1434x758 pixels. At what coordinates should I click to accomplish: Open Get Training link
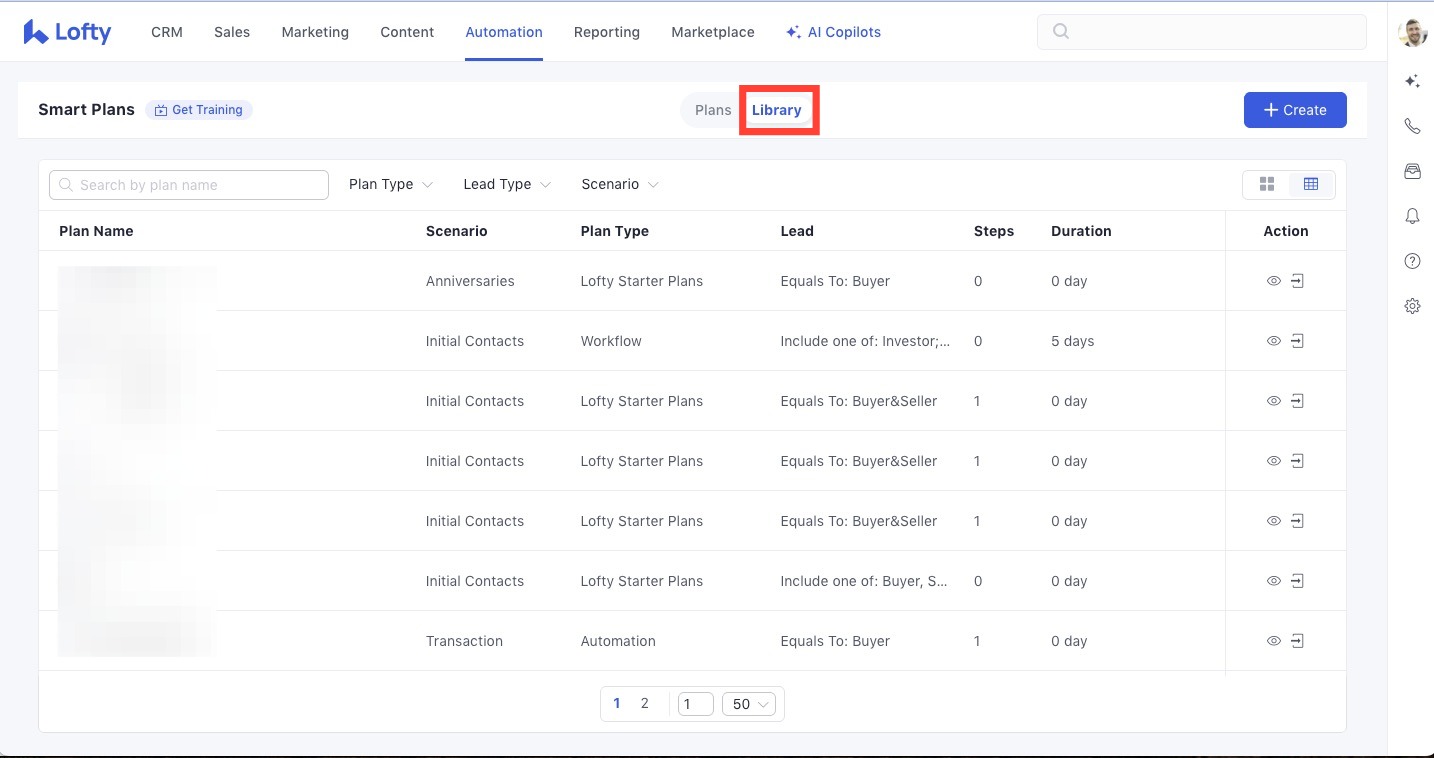coord(199,110)
